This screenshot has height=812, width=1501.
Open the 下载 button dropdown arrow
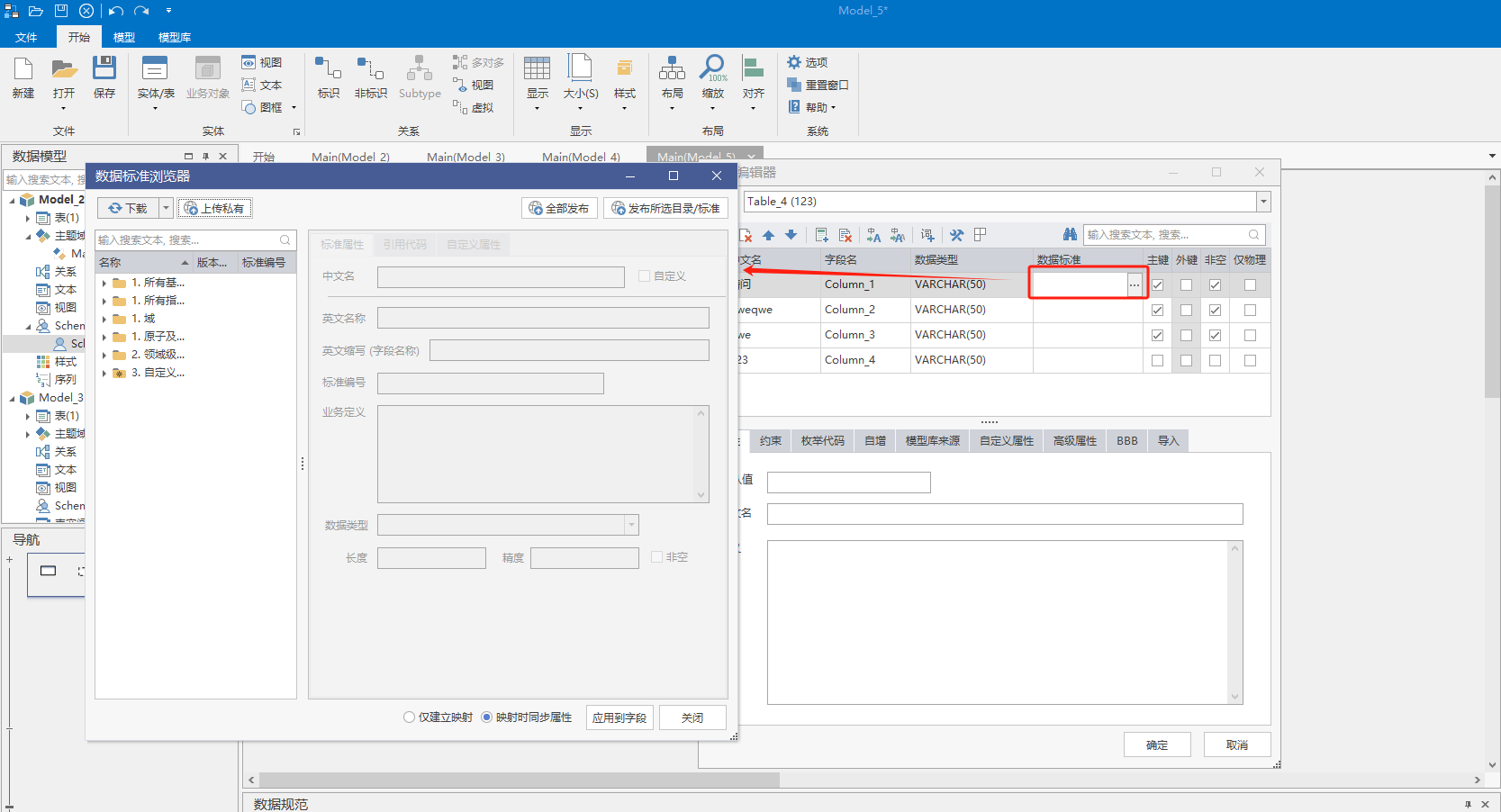(x=166, y=208)
